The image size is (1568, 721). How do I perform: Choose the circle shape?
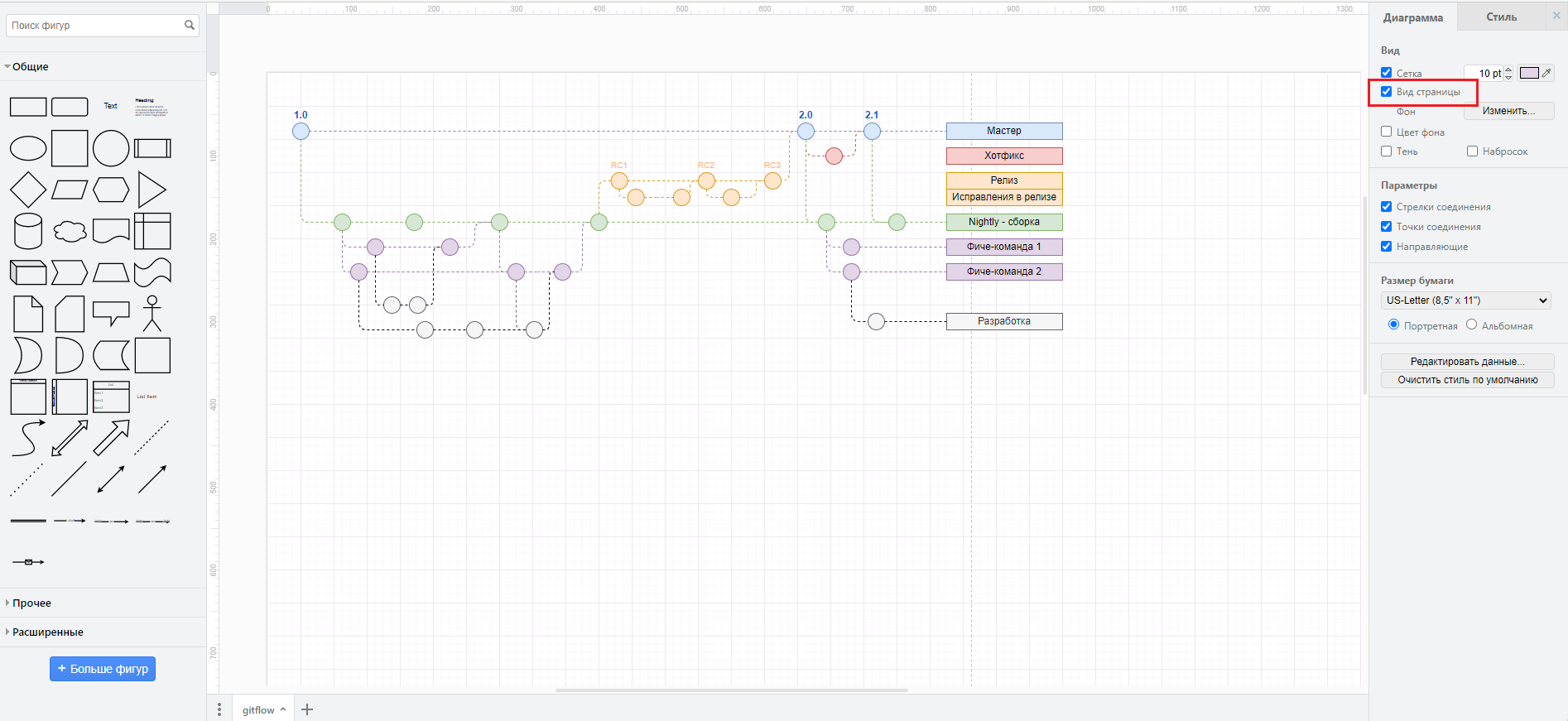[111, 148]
